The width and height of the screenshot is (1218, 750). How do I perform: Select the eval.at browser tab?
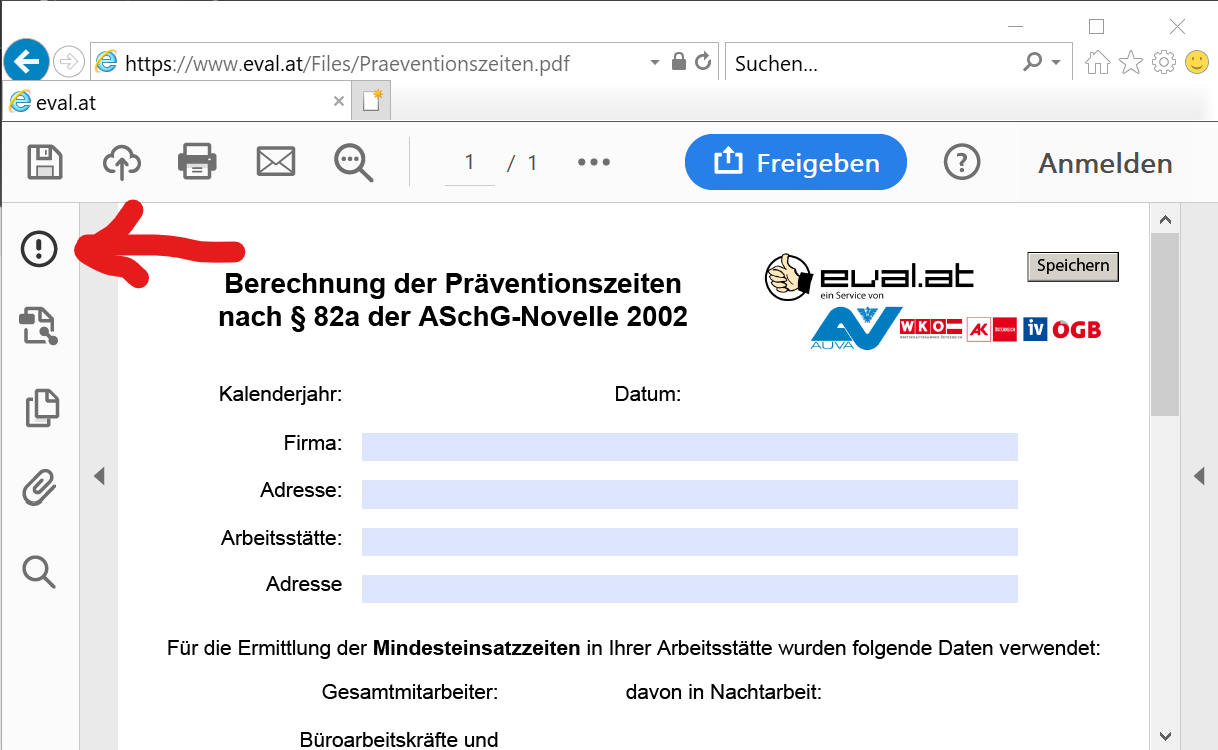175,101
